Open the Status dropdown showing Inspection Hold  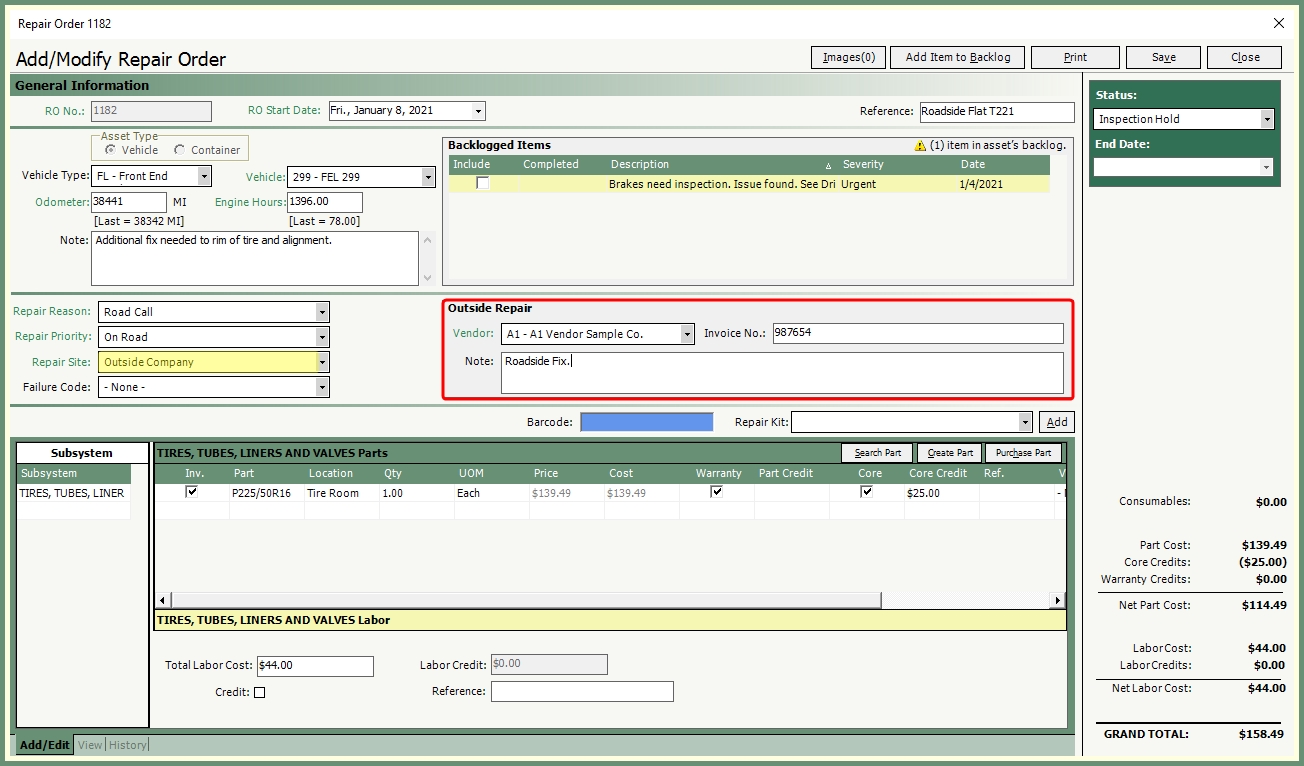coord(1267,119)
